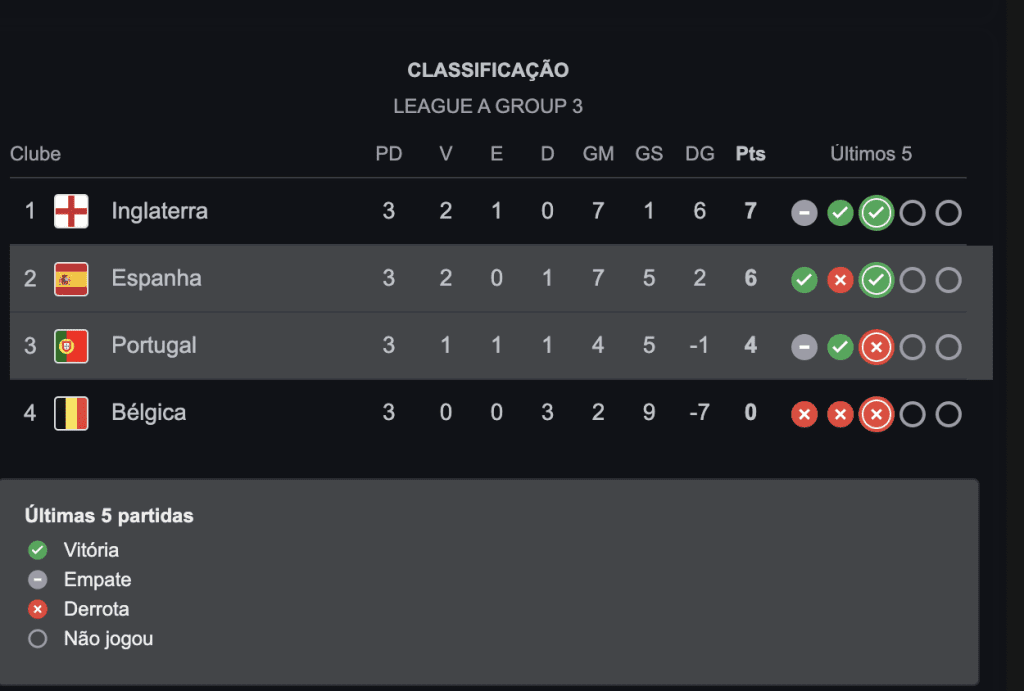The image size is (1024, 691).
Task: Open the Portugal team link
Action: tap(153, 345)
